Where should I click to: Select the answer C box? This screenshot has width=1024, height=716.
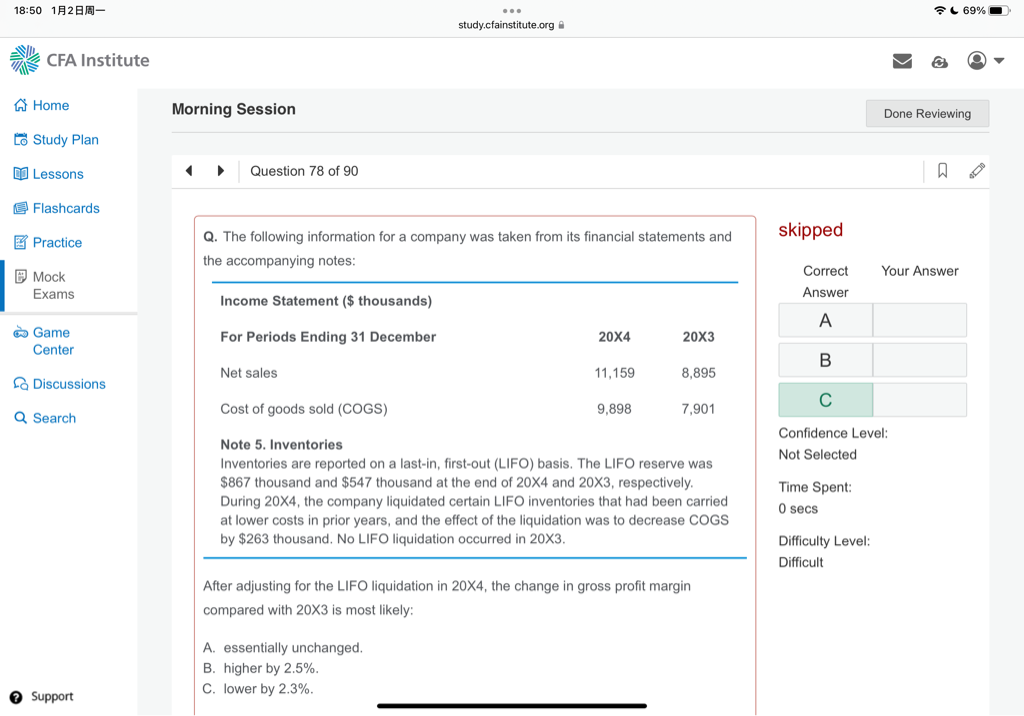tap(825, 400)
